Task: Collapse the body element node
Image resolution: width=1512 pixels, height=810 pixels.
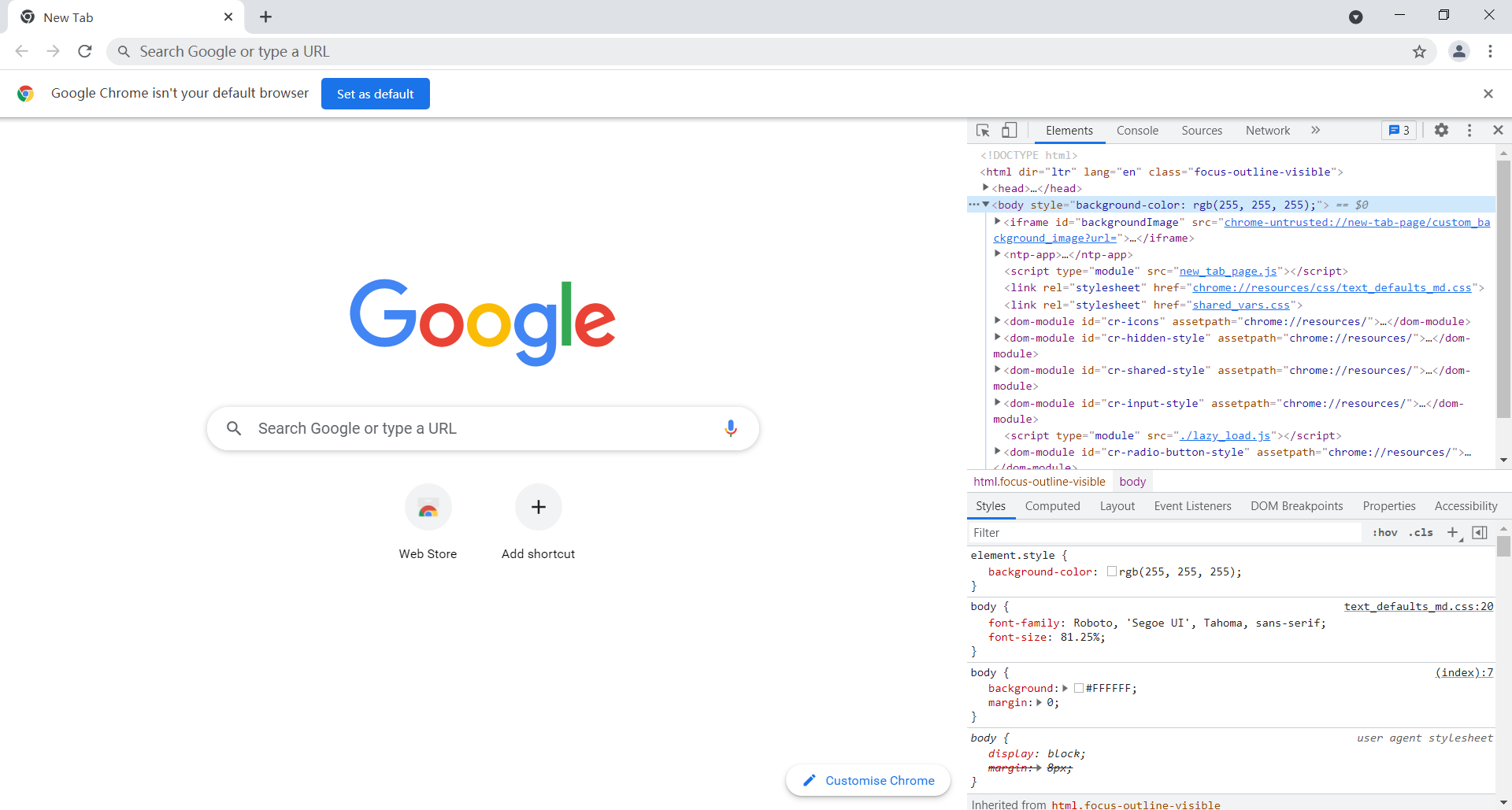Action: (x=986, y=205)
